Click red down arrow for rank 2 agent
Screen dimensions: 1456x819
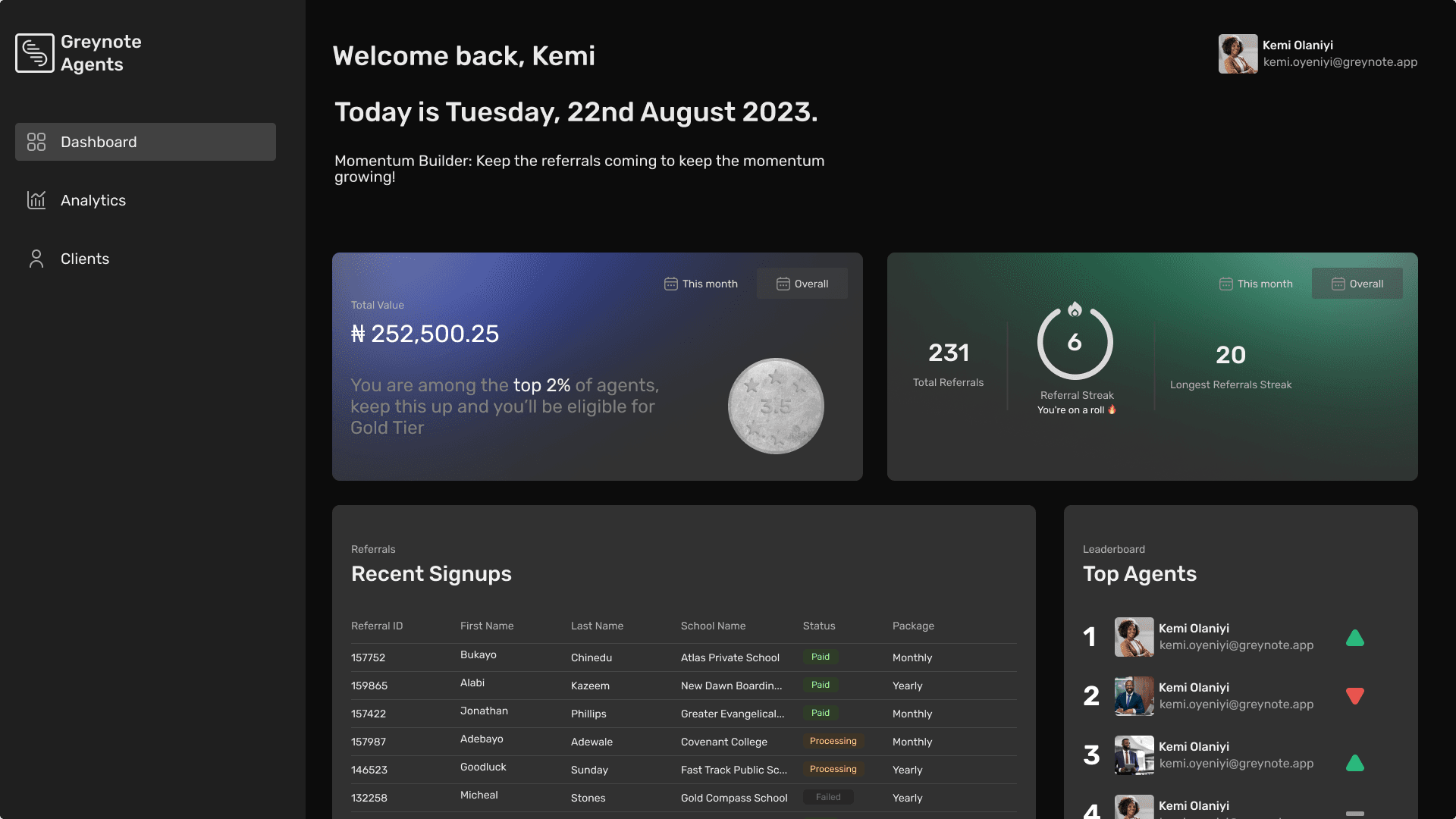(1354, 696)
